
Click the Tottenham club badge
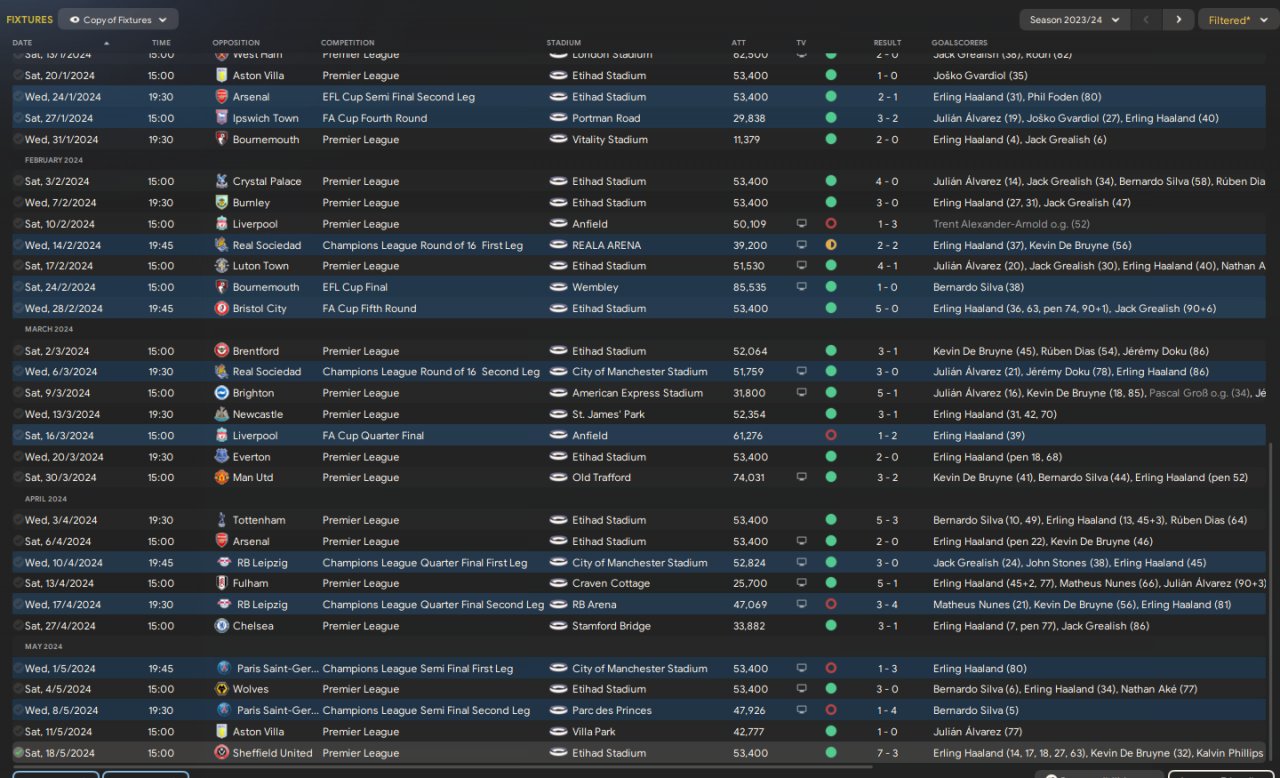click(222, 520)
